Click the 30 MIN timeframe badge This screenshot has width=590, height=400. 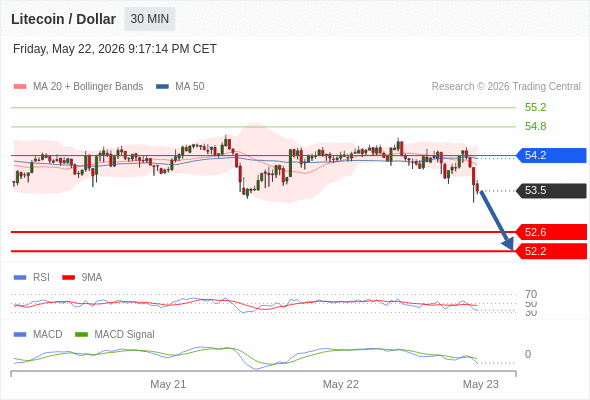(x=150, y=19)
